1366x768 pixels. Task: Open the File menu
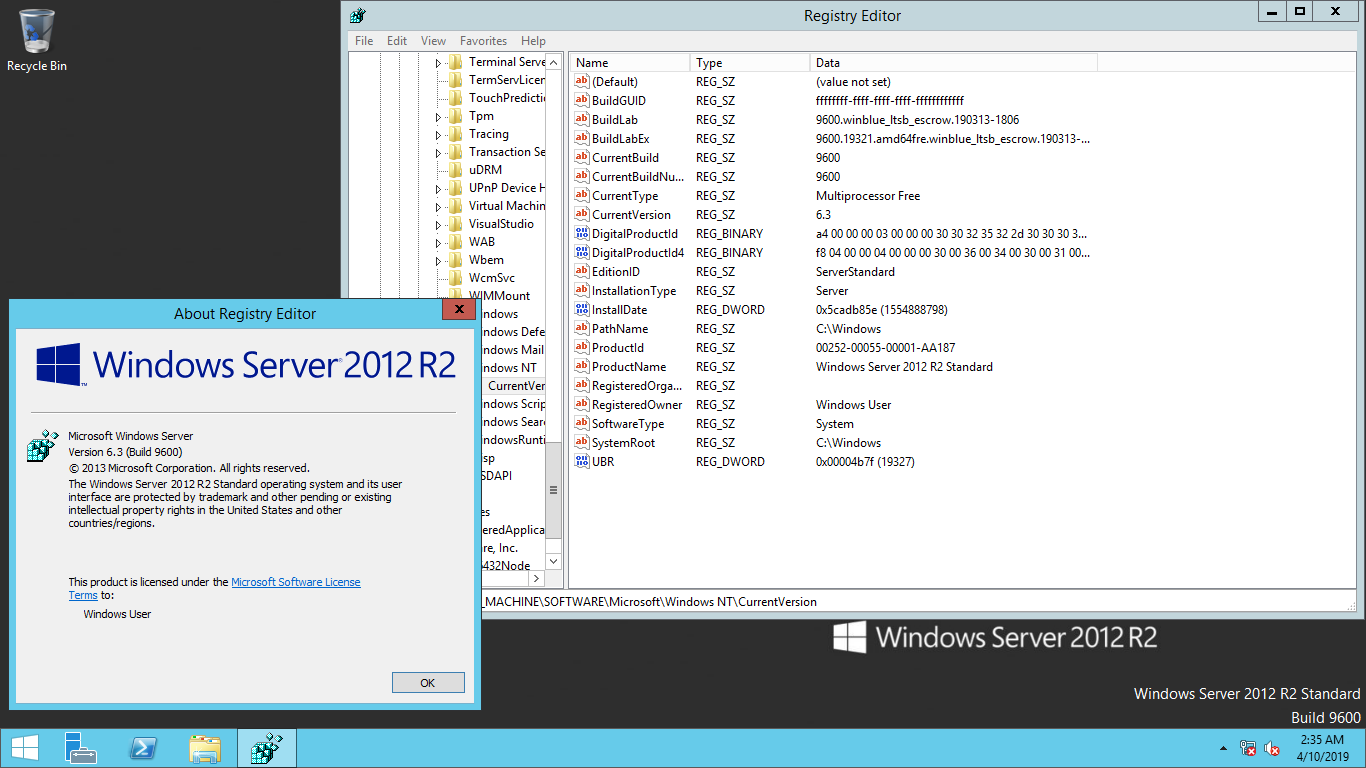click(x=364, y=41)
